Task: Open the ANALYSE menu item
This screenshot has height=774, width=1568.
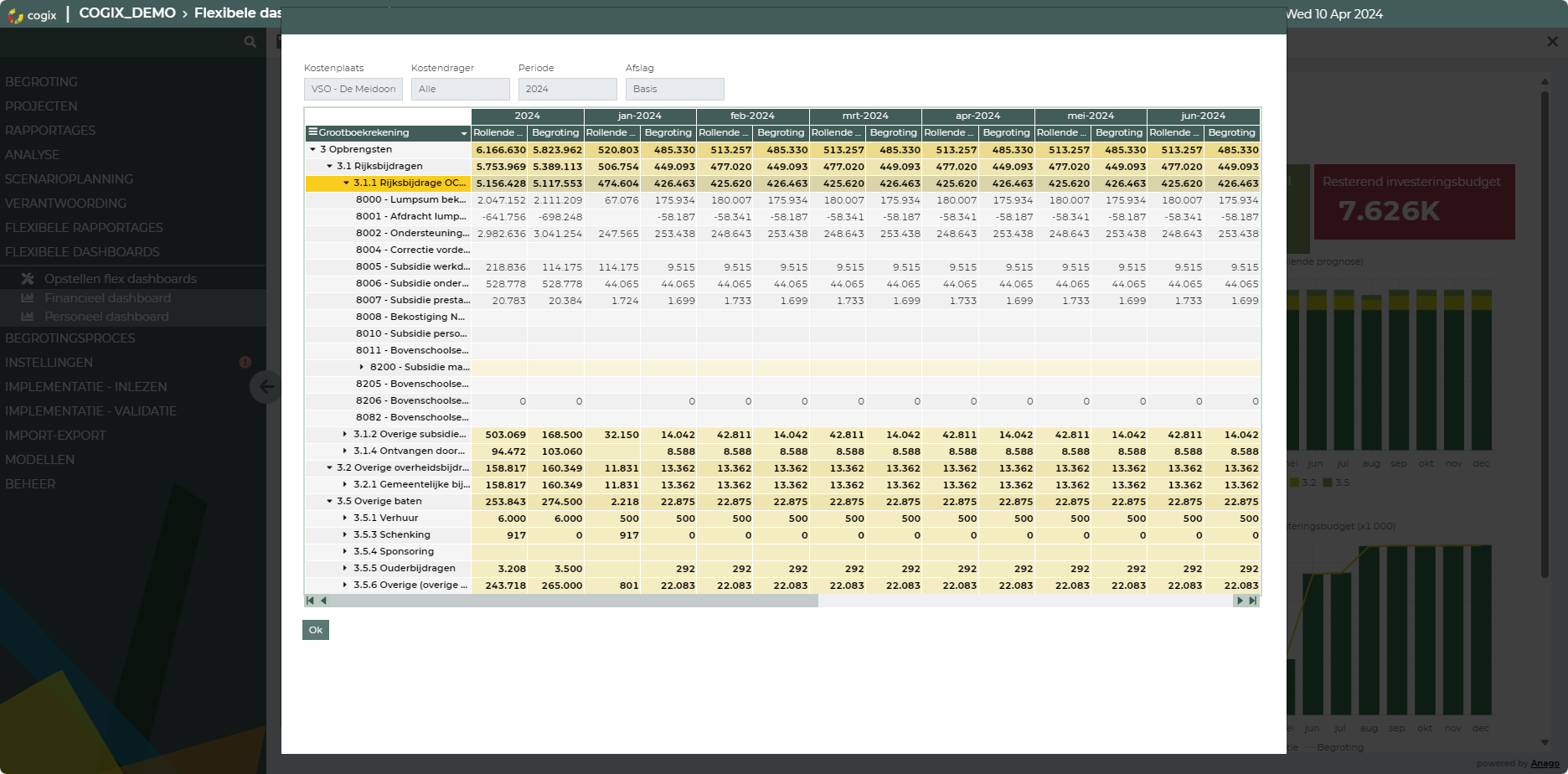Action: coord(32,155)
